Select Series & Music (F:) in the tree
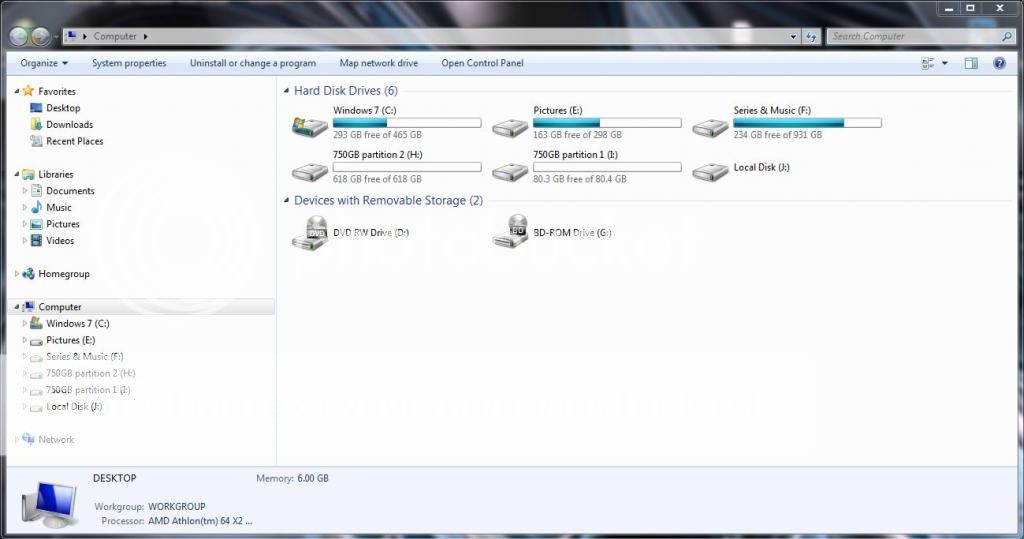This screenshot has width=1024, height=539. (x=84, y=357)
